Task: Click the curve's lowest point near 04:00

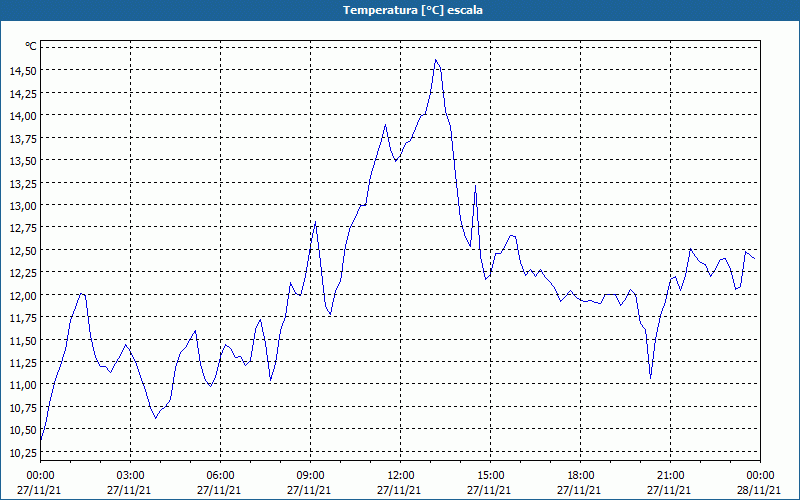Action: [x=156, y=418]
